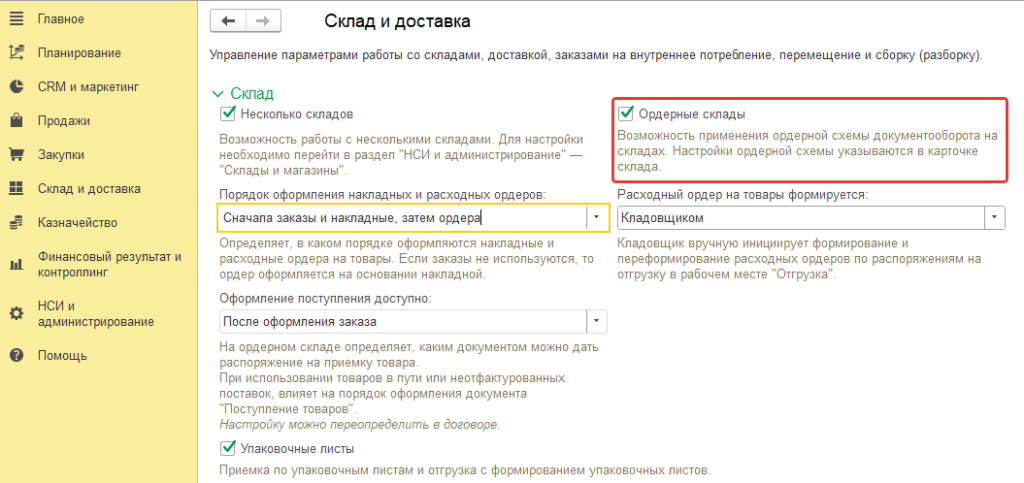Click the НСИ и администрирование gear icon
The width and height of the screenshot is (1024, 483).
click(x=16, y=313)
